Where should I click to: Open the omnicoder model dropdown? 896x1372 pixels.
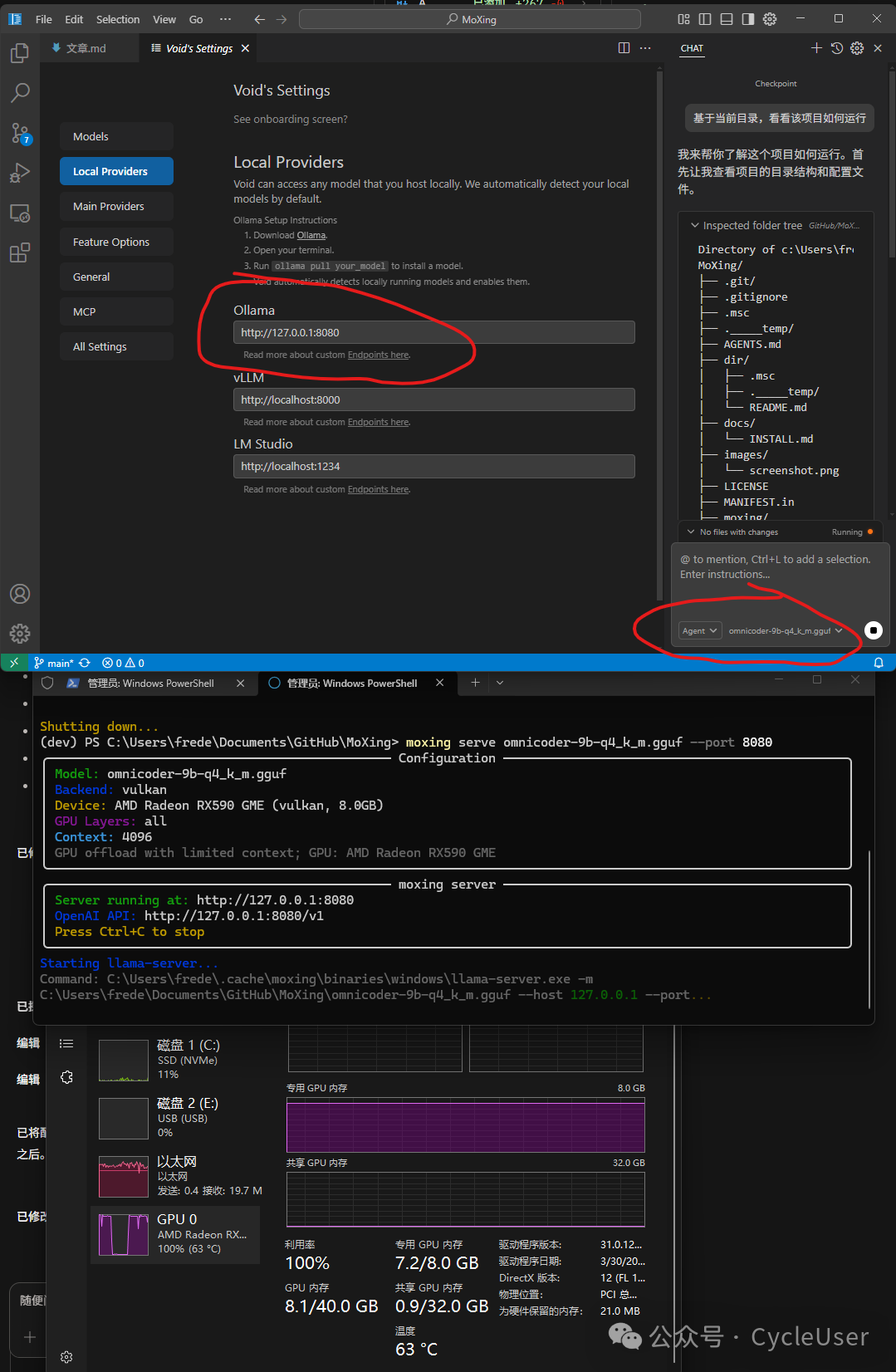[x=786, y=630]
